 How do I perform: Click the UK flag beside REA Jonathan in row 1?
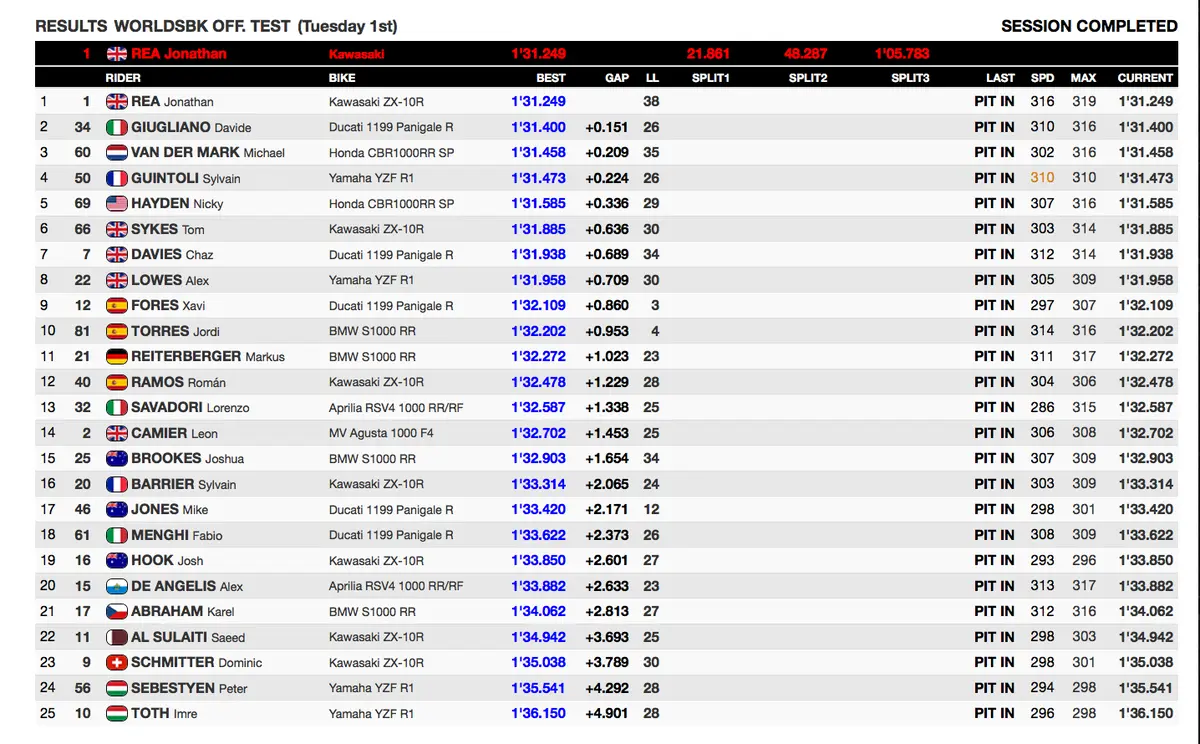coord(117,101)
